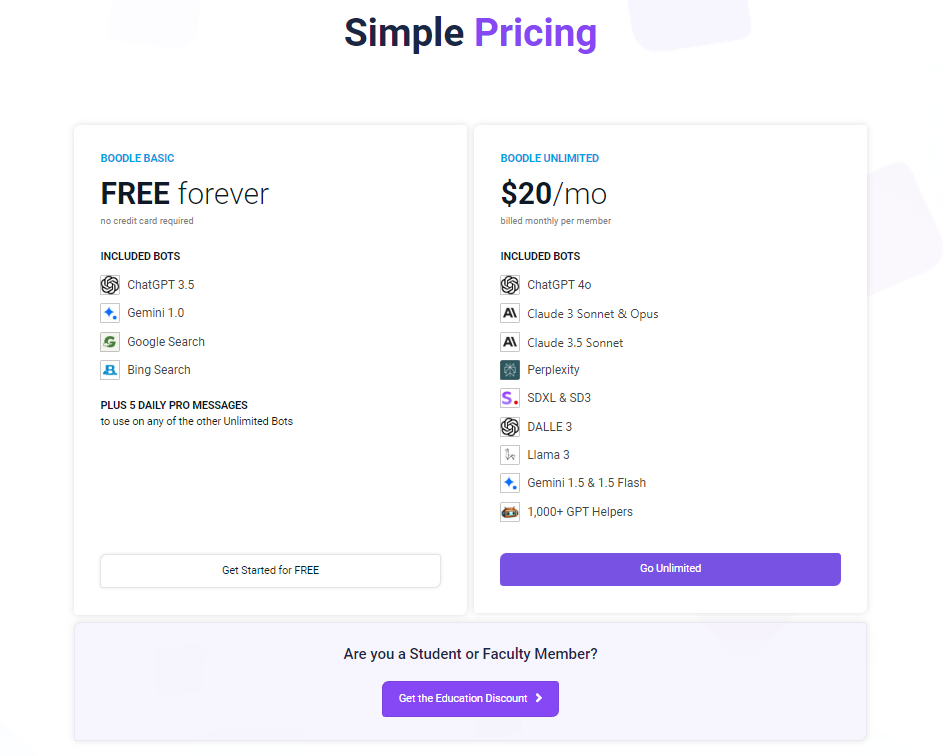The image size is (949, 756).
Task: Click the purple Go Unlimited button
Action: tap(670, 569)
